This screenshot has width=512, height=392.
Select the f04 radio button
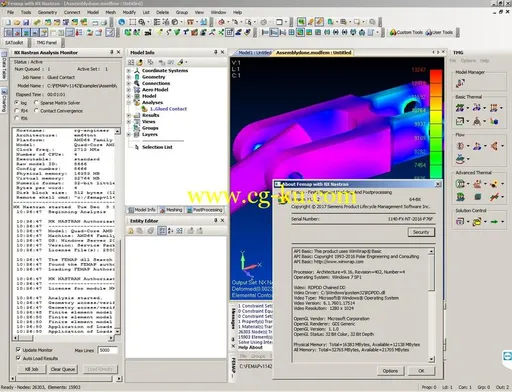tap(17, 110)
